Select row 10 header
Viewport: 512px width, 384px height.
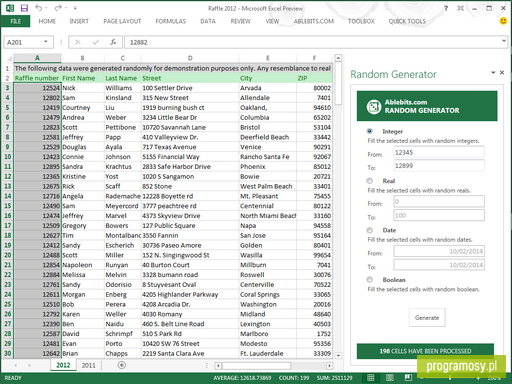[x=7, y=157]
